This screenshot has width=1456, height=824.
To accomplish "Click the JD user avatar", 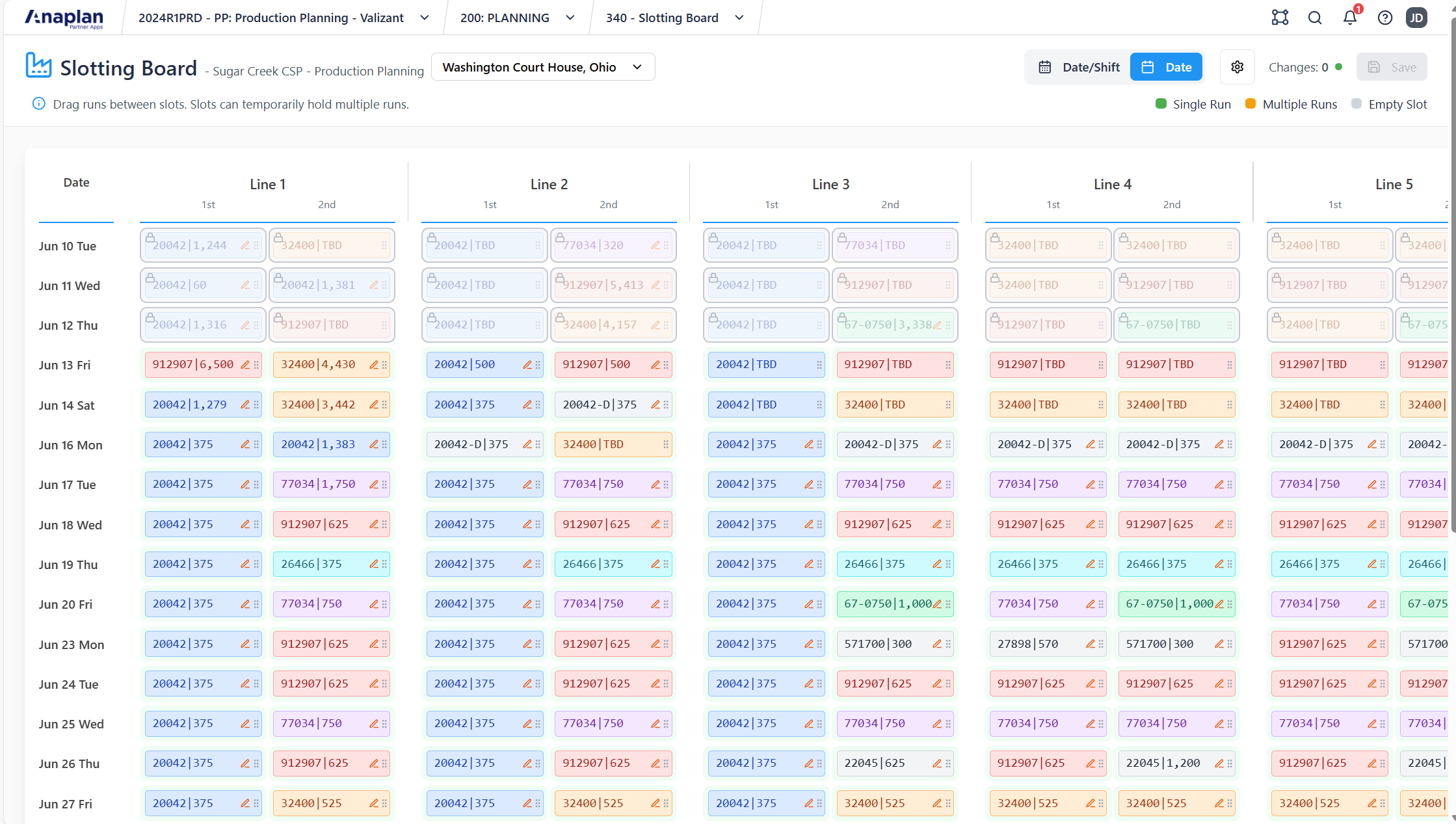I will point(1416,18).
